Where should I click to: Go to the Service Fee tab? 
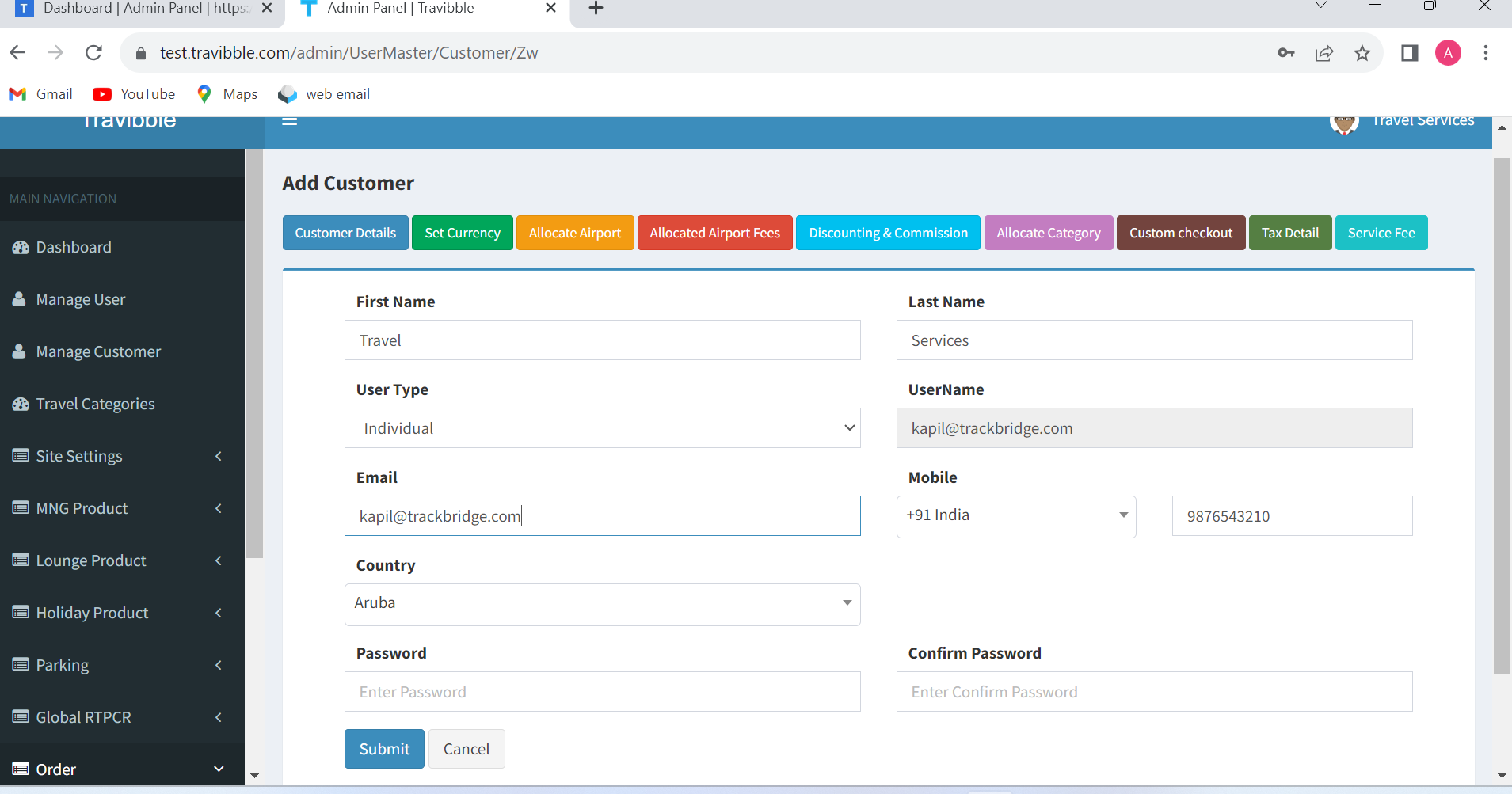click(1381, 233)
